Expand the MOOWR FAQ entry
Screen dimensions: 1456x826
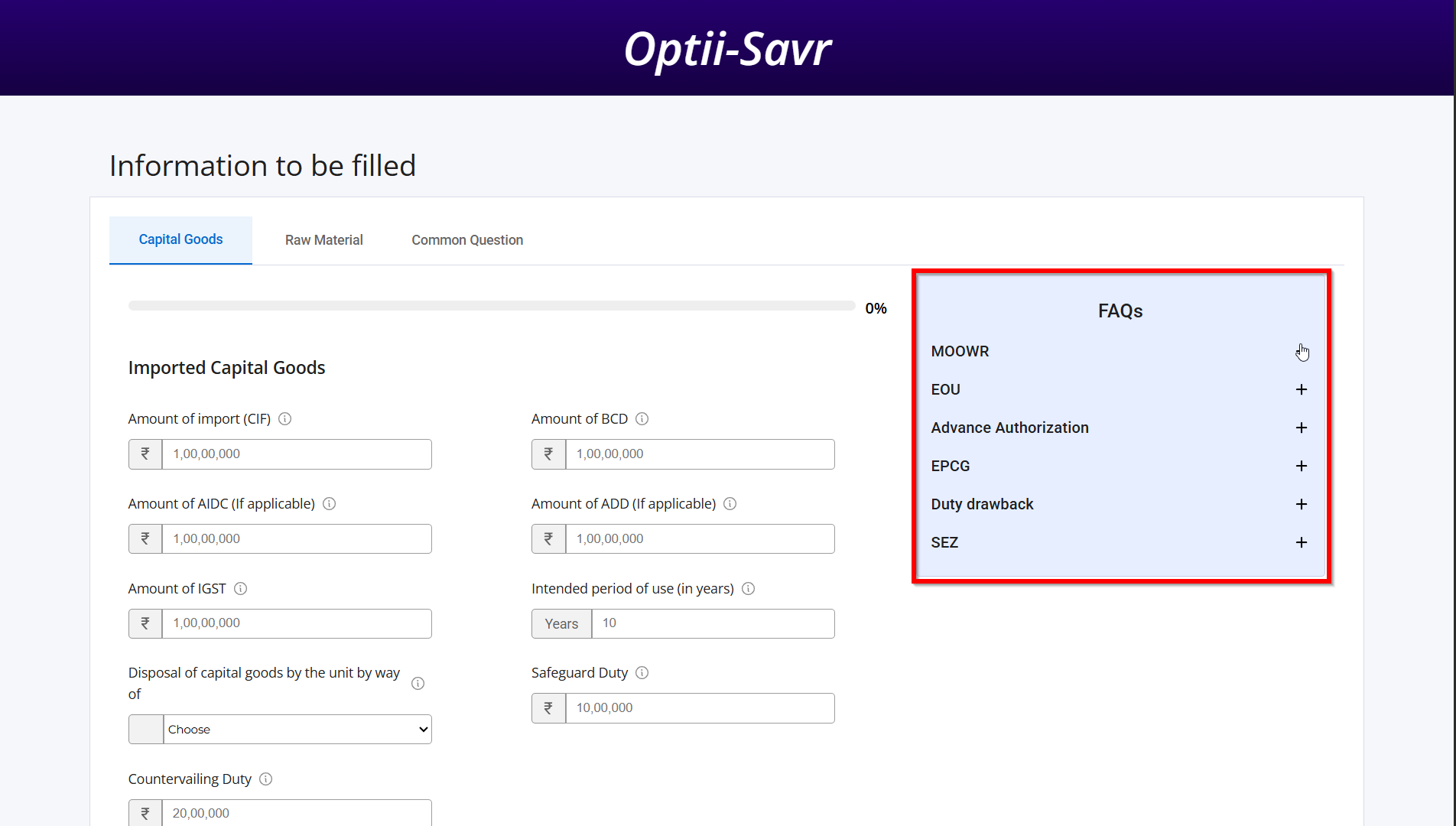click(1302, 351)
